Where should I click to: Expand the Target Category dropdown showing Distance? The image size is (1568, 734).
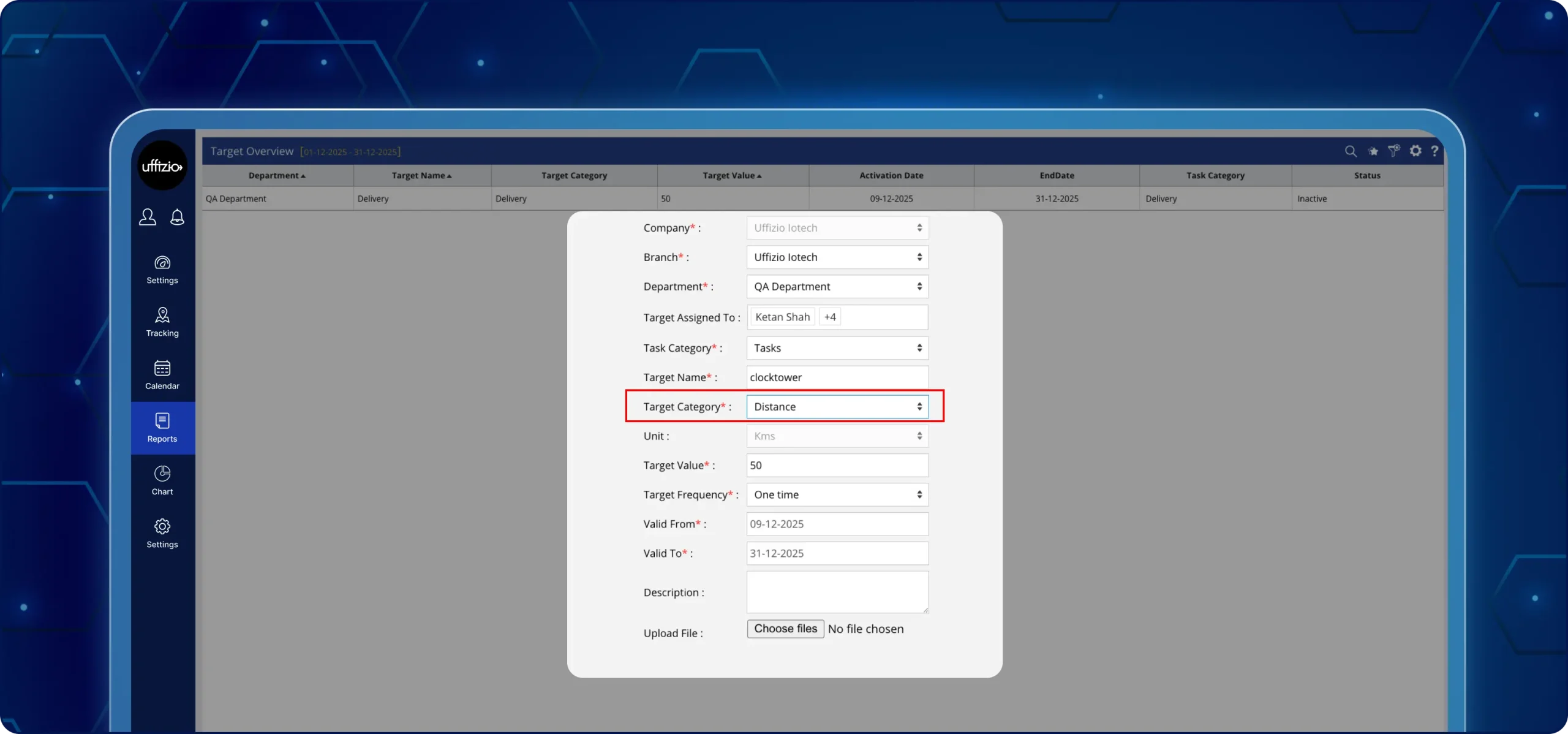(837, 407)
